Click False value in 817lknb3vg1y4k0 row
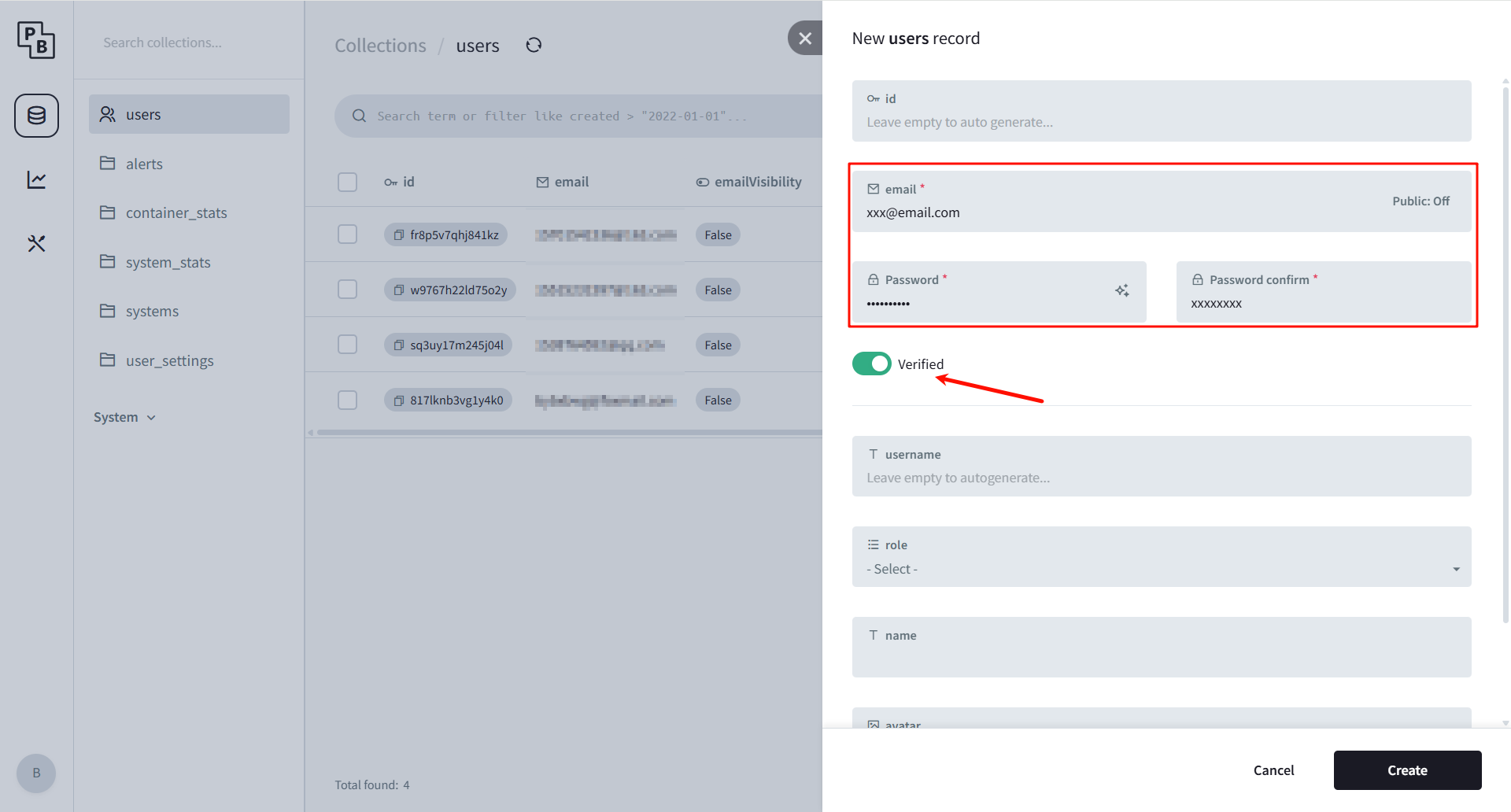Screen dimensions: 1511x812 (718, 400)
